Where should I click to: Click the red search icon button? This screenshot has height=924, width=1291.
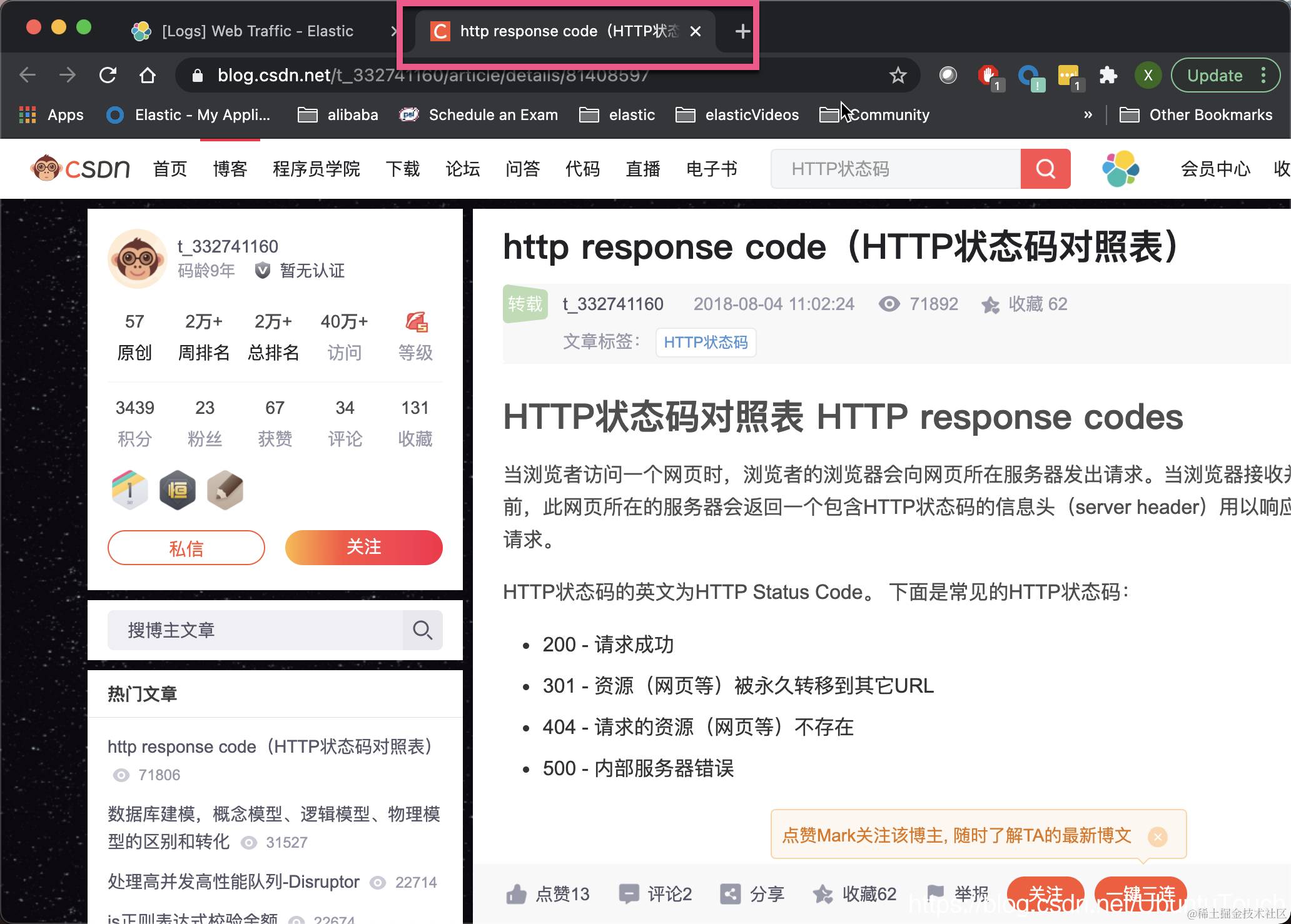(1045, 169)
